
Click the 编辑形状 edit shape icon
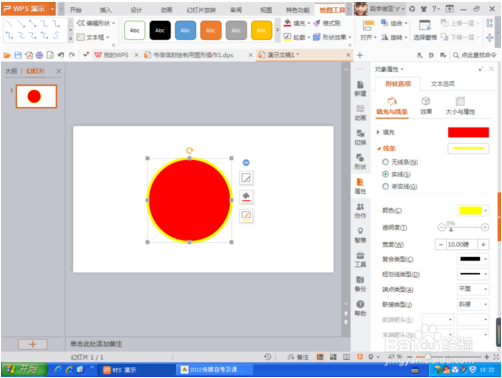click(81, 23)
